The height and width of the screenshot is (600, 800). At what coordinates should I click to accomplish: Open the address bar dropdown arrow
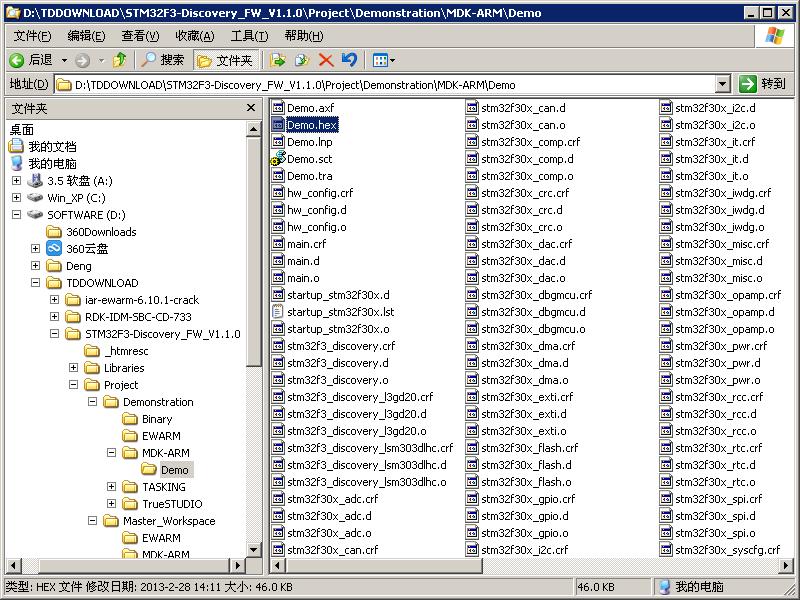[x=722, y=84]
